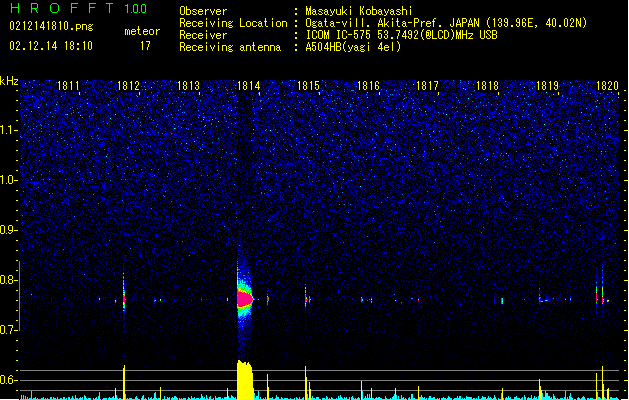Click time marker 1817
Image resolution: width=629 pixels, height=400 pixels.
click(427, 86)
